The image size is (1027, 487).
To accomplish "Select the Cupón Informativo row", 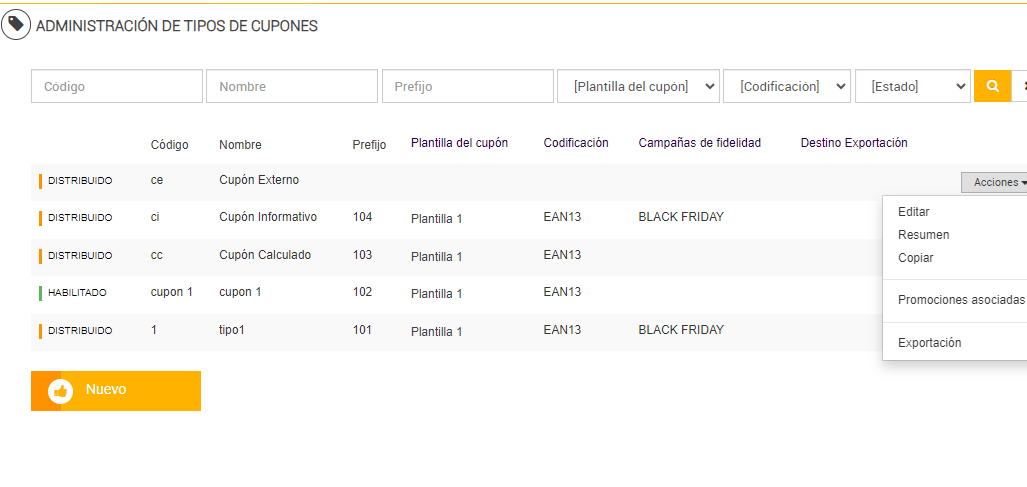I will pos(267,217).
